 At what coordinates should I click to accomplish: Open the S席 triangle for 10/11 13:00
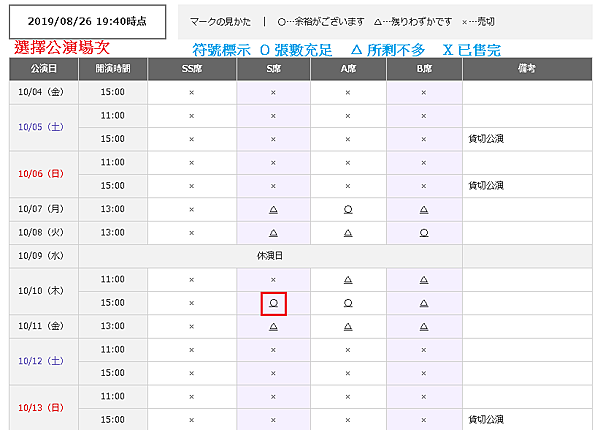(273, 327)
